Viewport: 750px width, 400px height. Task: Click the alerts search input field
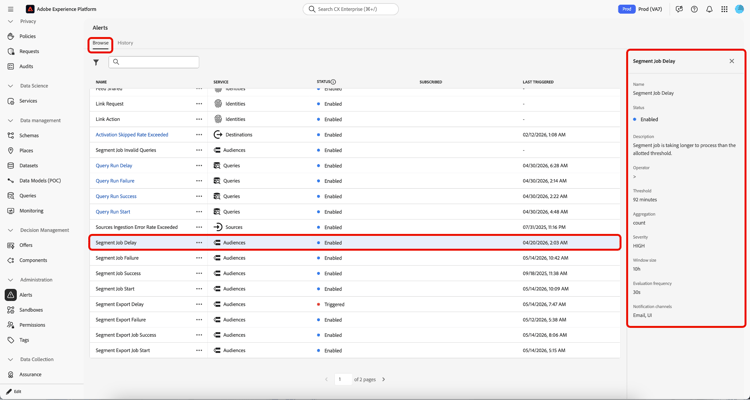pyautogui.click(x=154, y=62)
